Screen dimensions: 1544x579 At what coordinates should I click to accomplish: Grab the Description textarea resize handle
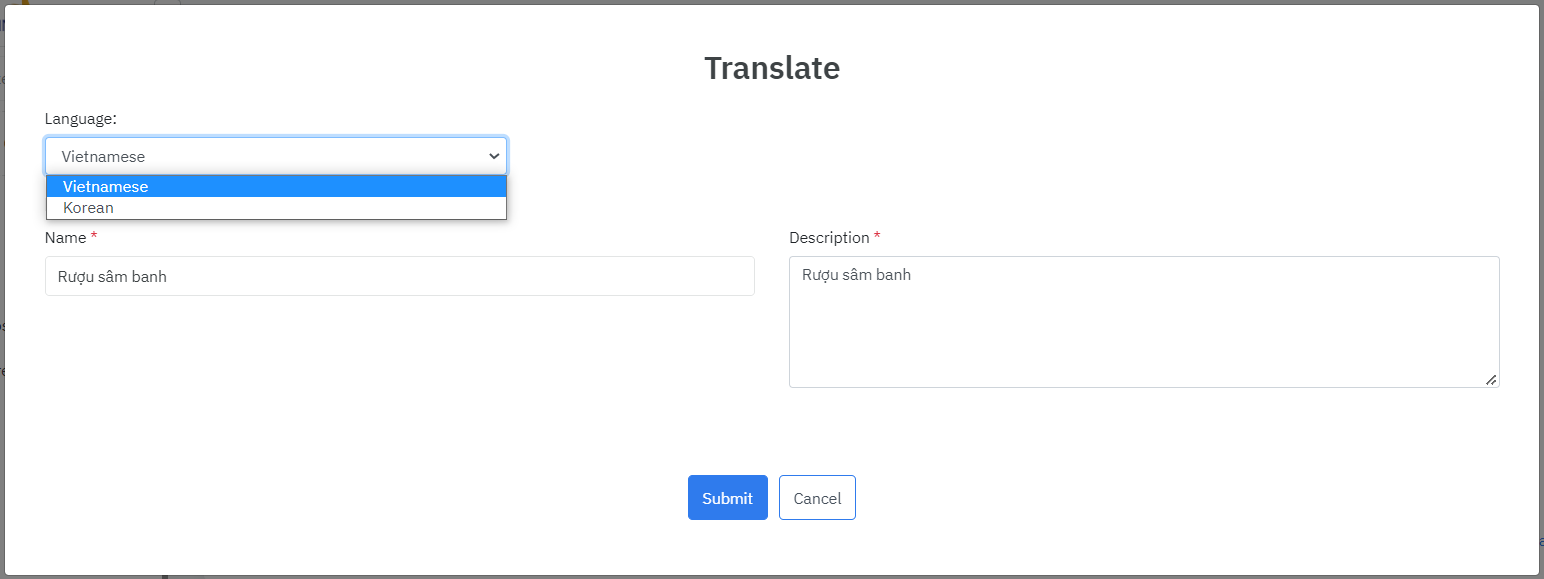point(1491,379)
